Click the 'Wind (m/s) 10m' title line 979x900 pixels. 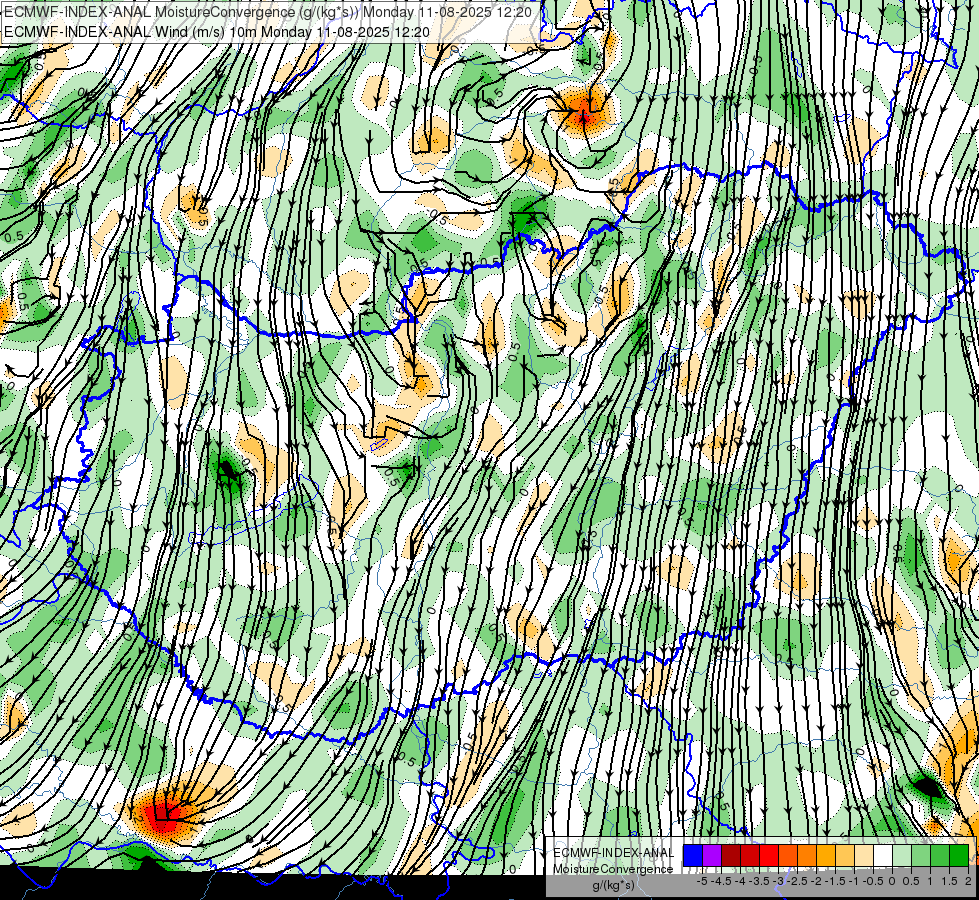click(217, 31)
